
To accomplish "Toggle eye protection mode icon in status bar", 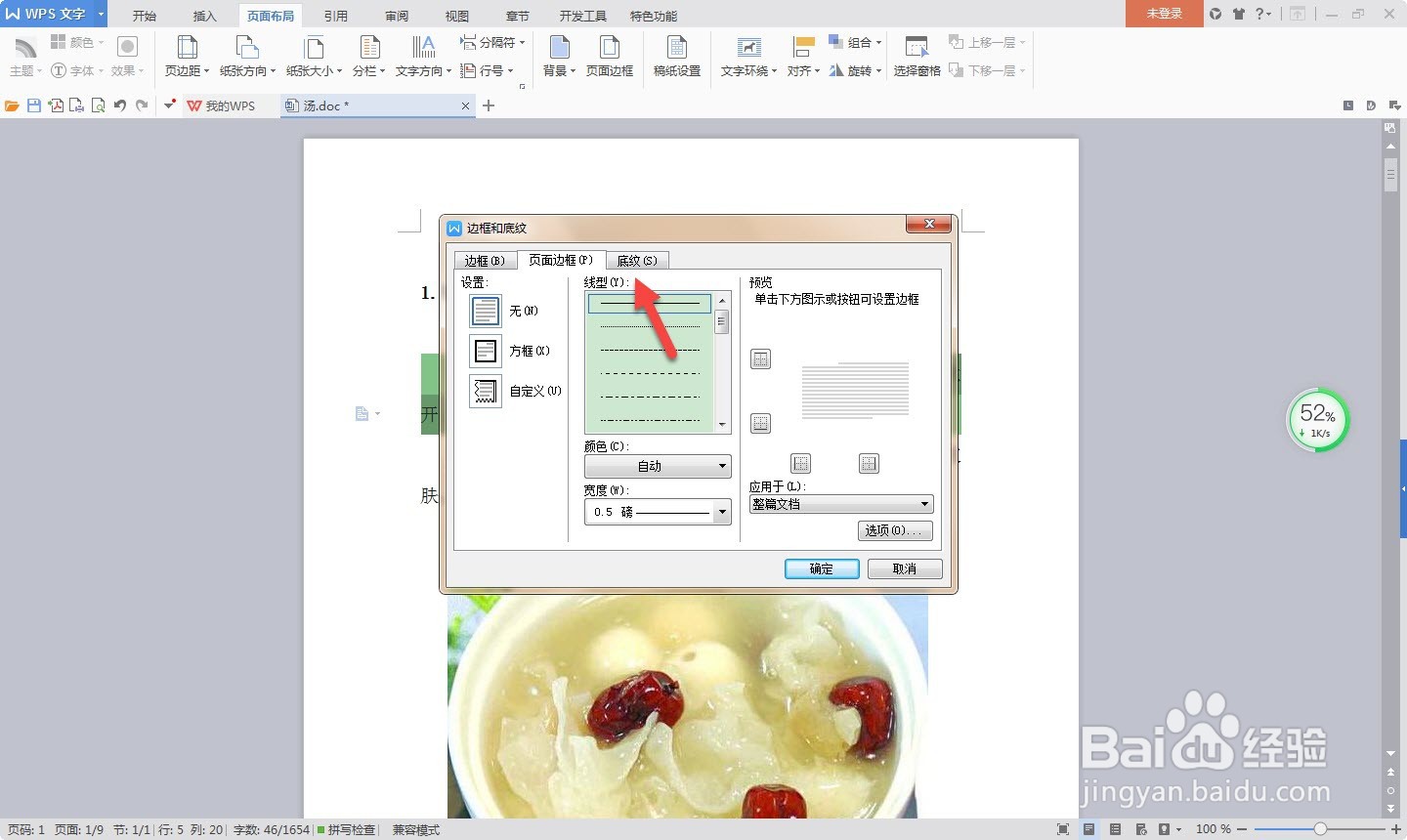I will tap(1166, 829).
